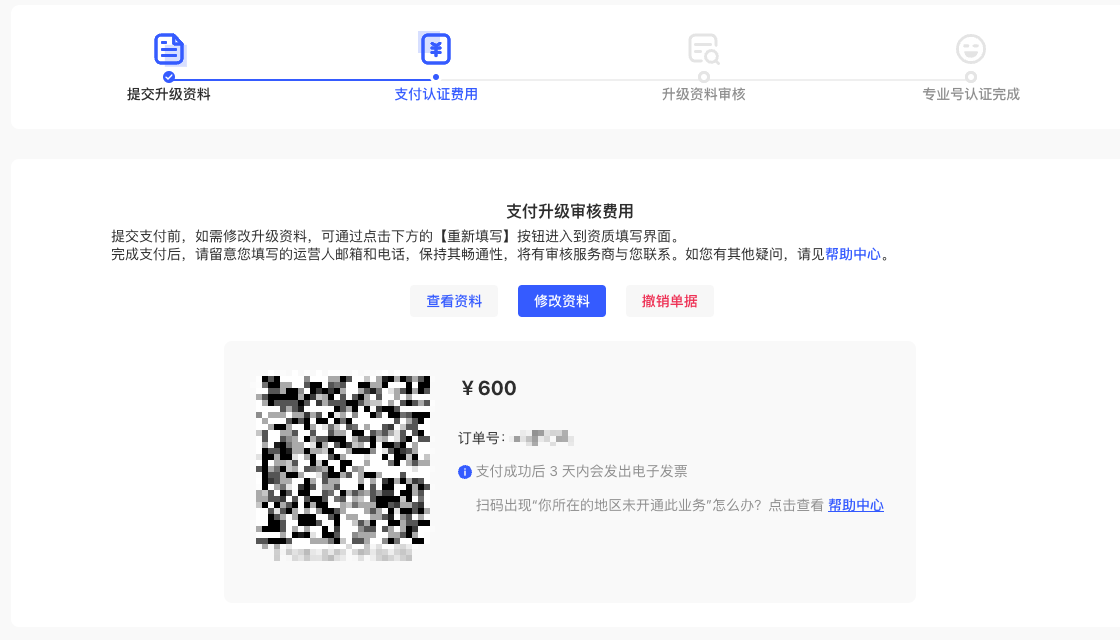Select the 支付认证费用 step label

coord(436,94)
